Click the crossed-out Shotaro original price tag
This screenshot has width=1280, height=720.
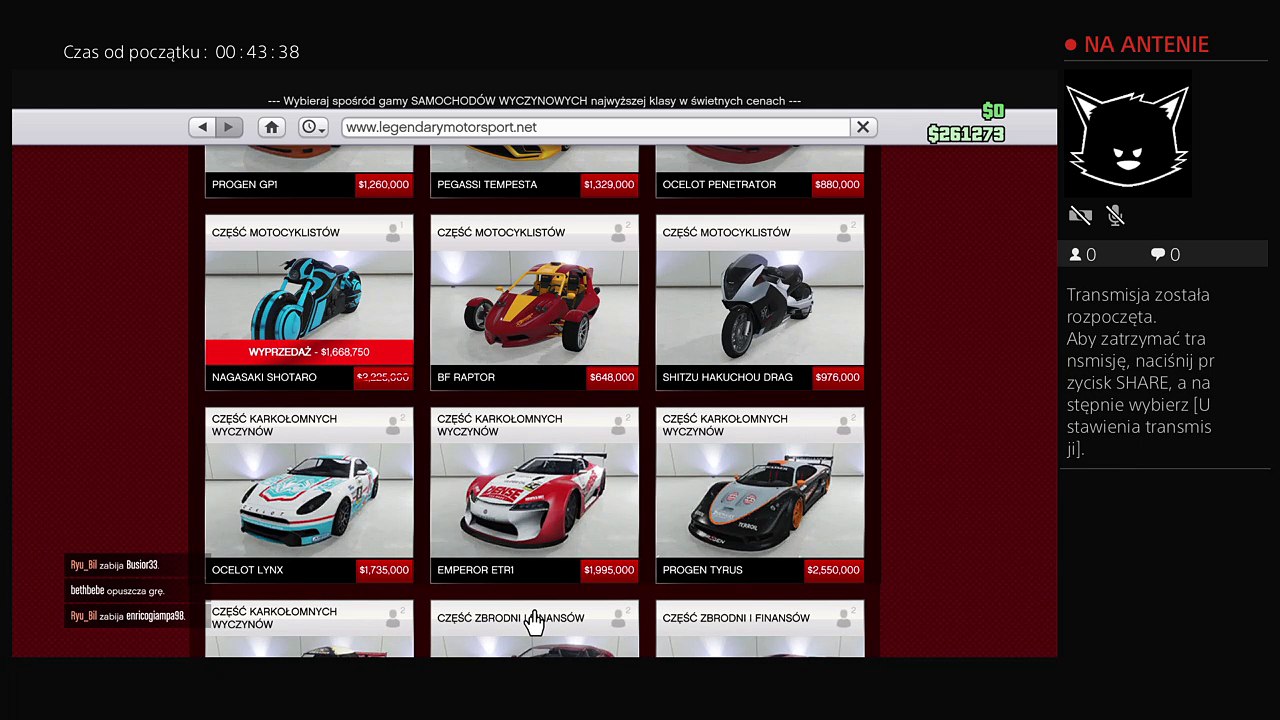click(x=384, y=378)
